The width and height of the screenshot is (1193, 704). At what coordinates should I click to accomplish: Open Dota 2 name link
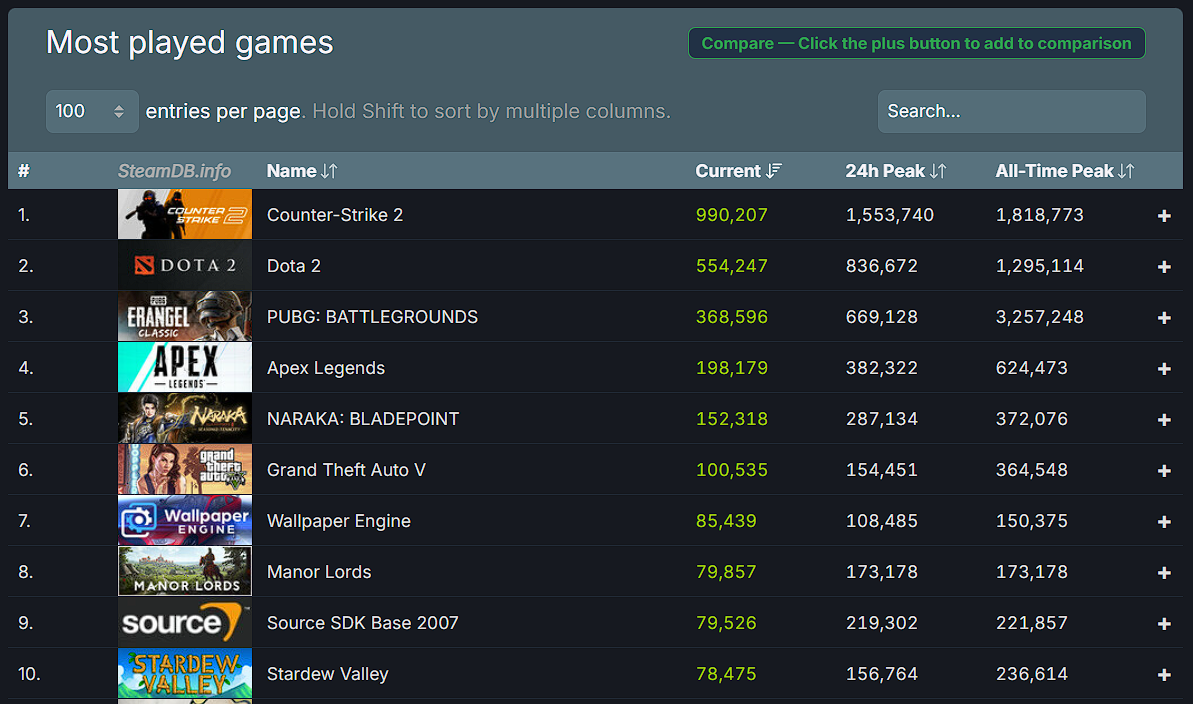(x=294, y=266)
